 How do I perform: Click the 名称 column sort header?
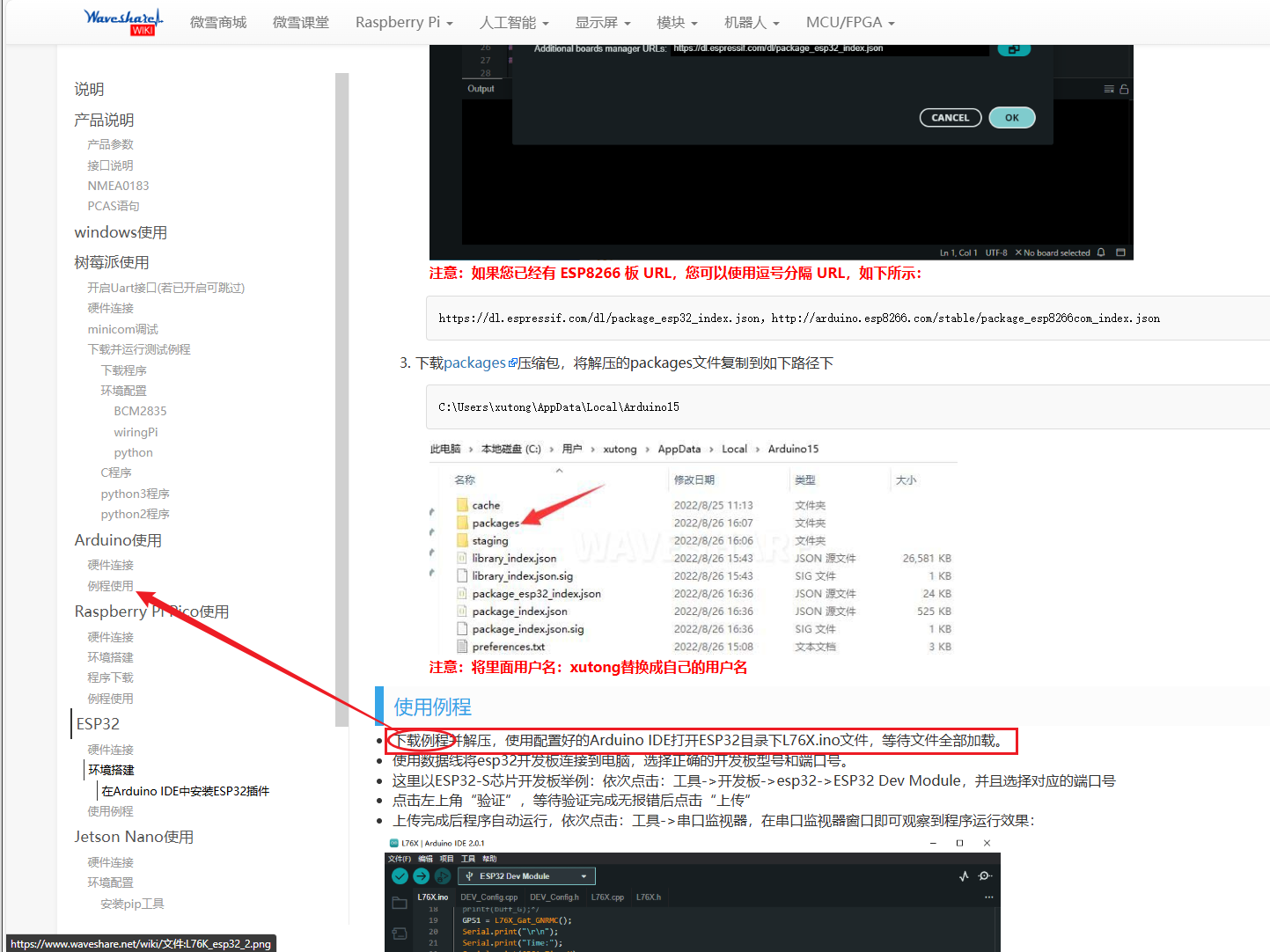point(465,480)
